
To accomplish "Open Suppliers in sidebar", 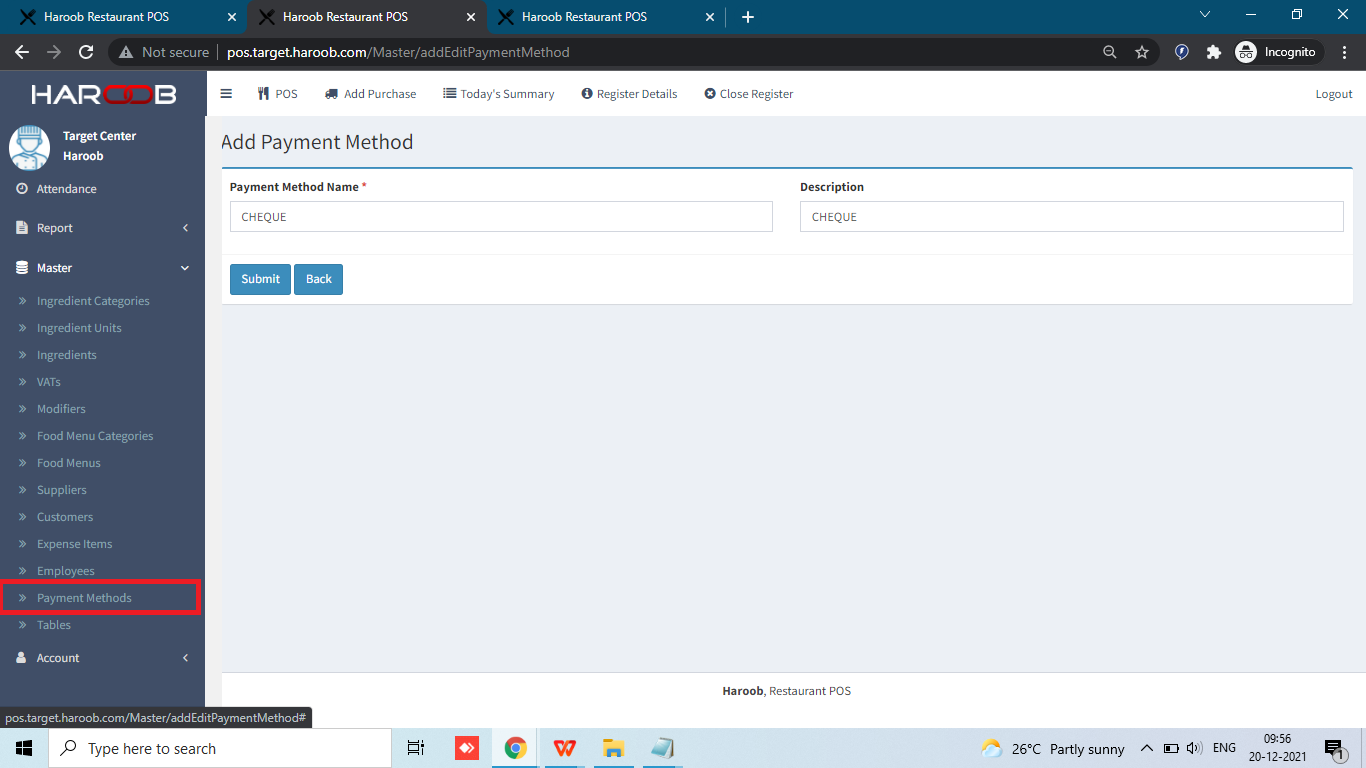I will click(x=62, y=490).
